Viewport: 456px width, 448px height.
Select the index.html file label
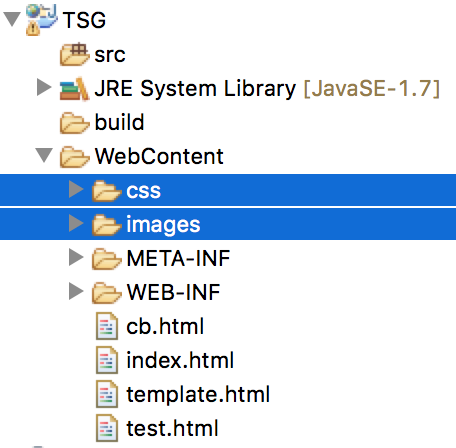pyautogui.click(x=180, y=360)
